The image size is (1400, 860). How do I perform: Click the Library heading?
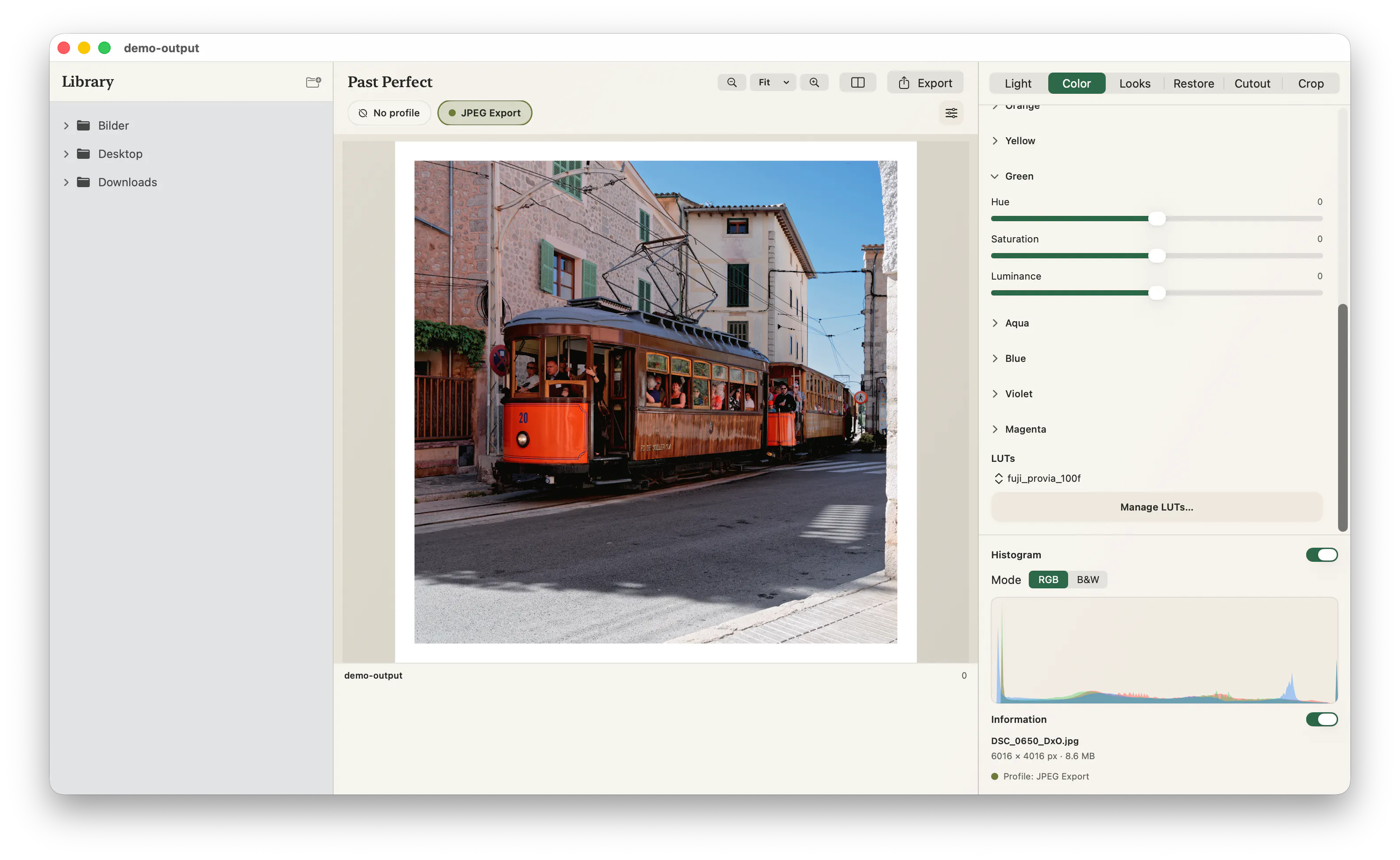88,82
